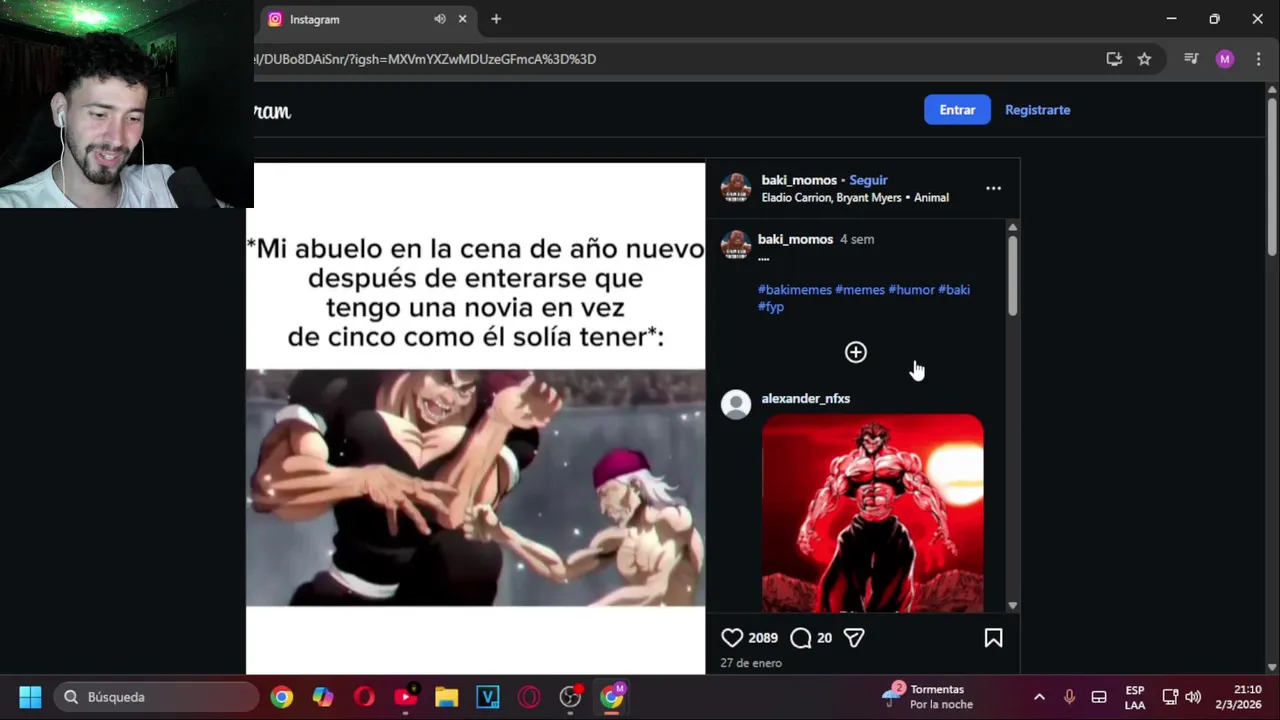Mute the Instagram tab audio icon
The image size is (1280, 720).
(x=440, y=19)
